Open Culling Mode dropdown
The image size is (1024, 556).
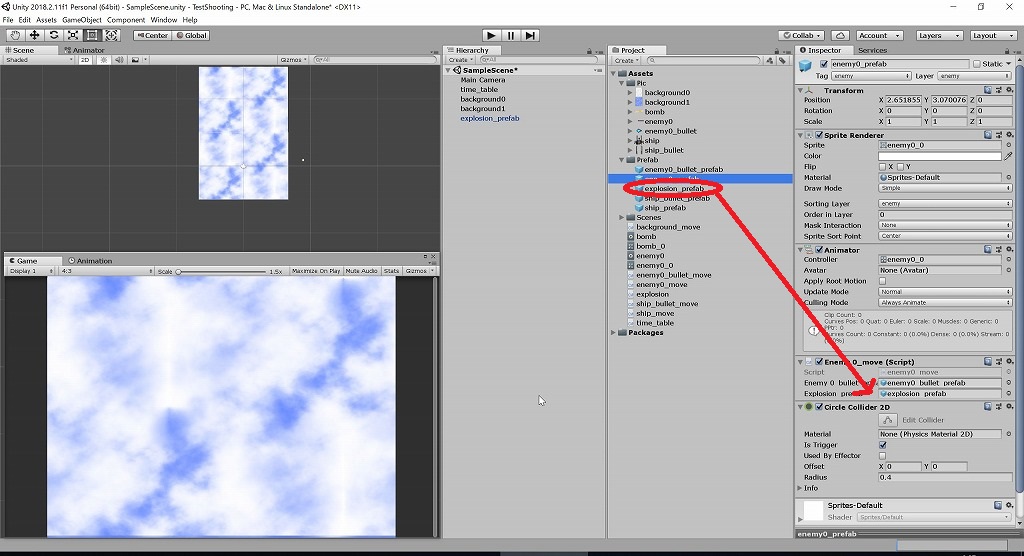coord(946,303)
